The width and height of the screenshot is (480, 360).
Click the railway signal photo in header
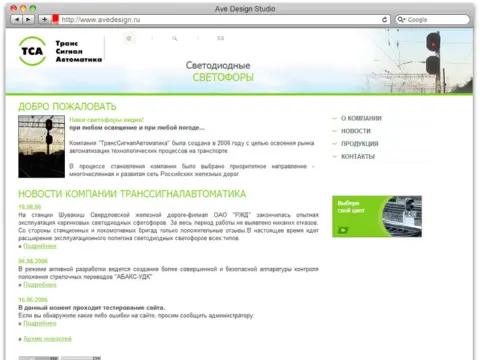point(420,61)
